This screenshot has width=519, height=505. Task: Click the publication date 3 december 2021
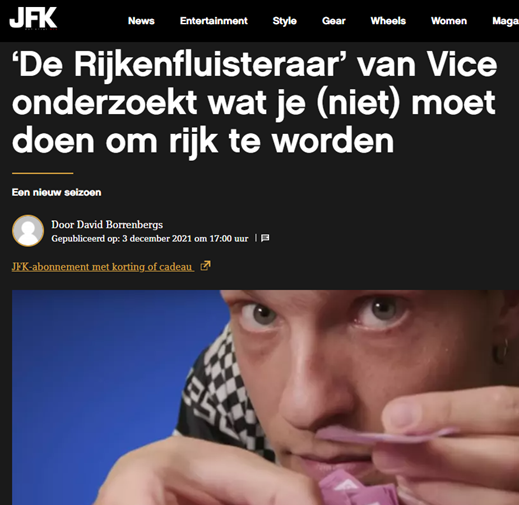click(157, 239)
